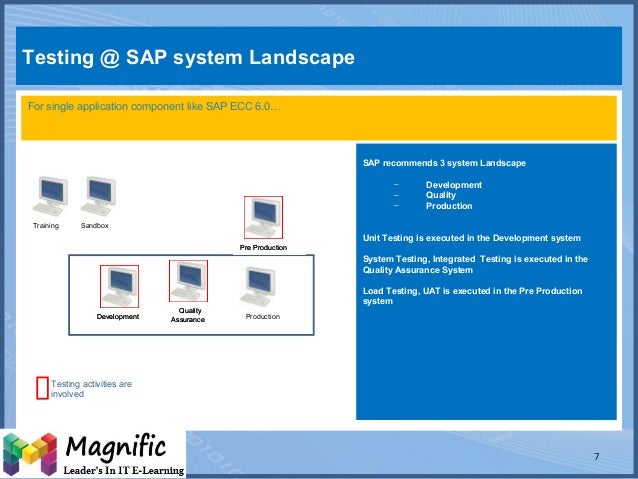Select the Pre Production computer icon
Image resolution: width=638 pixels, height=479 pixels.
[263, 218]
